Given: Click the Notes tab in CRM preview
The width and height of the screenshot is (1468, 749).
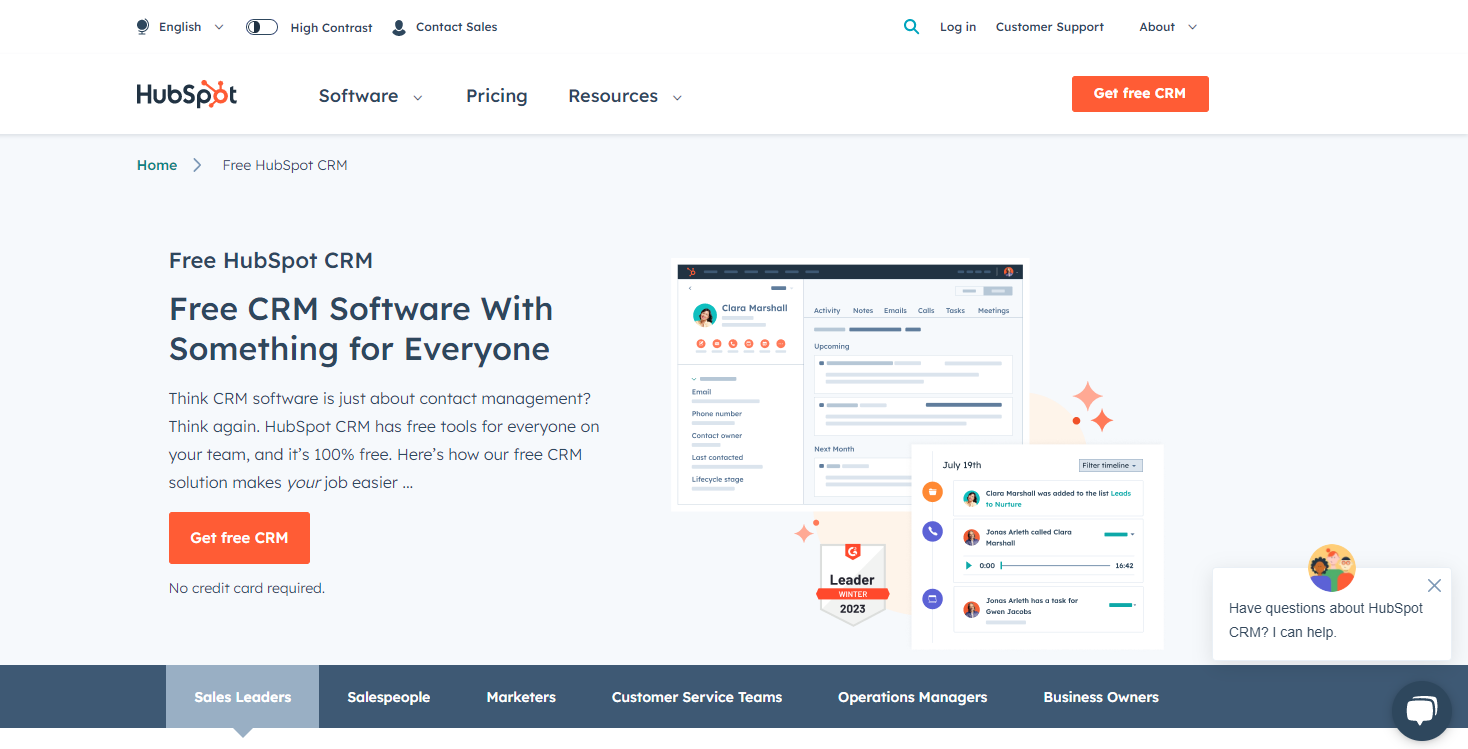Looking at the screenshot, I should point(863,311).
